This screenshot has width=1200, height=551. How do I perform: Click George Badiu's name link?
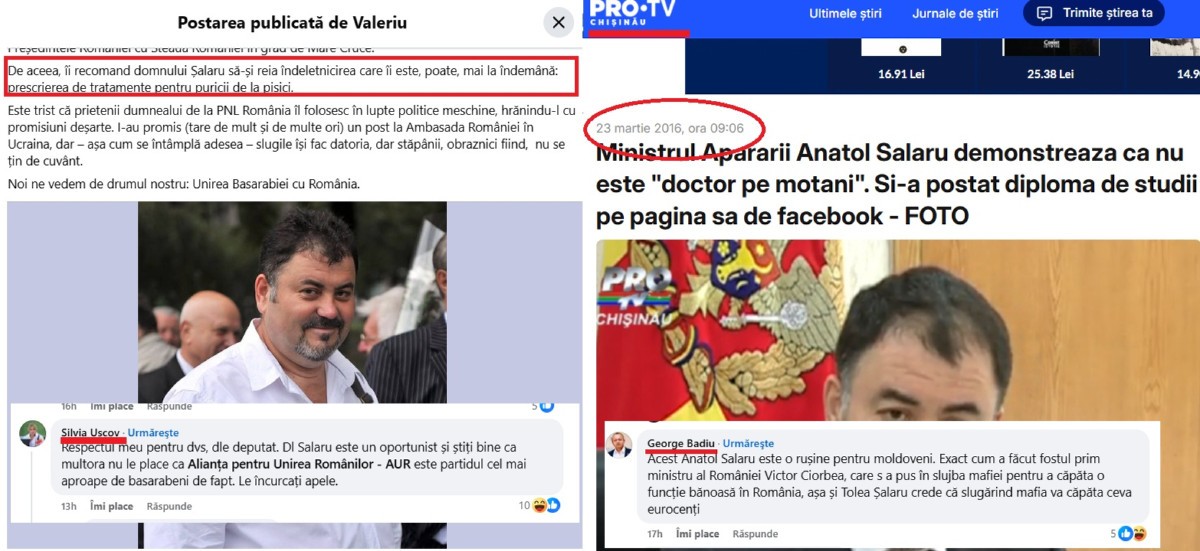(x=681, y=443)
